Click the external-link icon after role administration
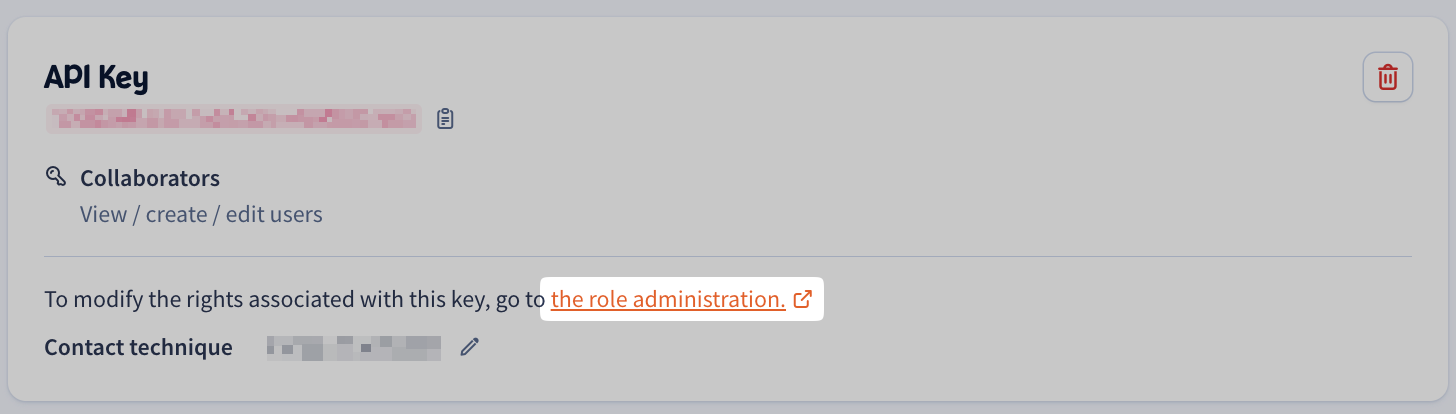Screen dimensions: 1456x414 click(x=802, y=299)
